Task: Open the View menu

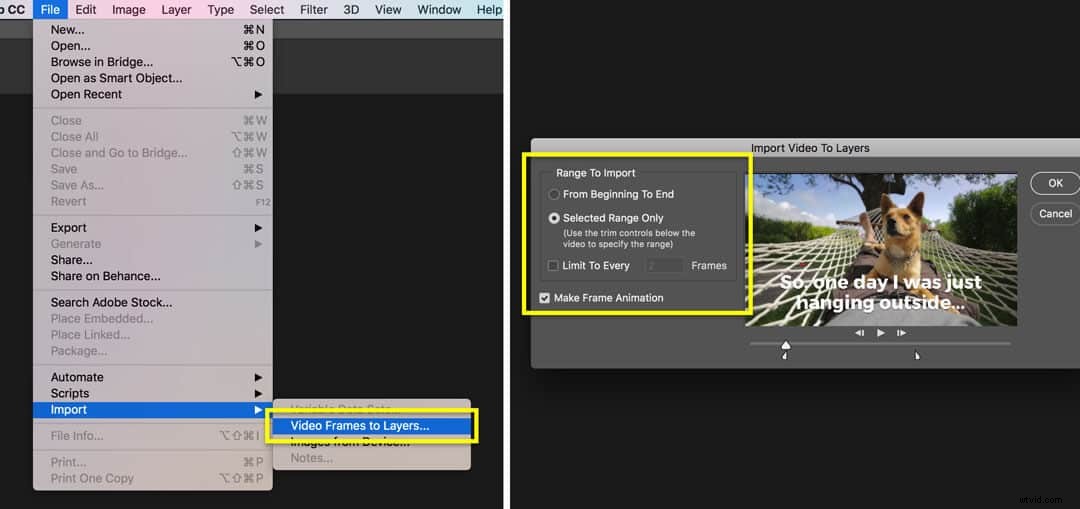Action: coord(388,10)
